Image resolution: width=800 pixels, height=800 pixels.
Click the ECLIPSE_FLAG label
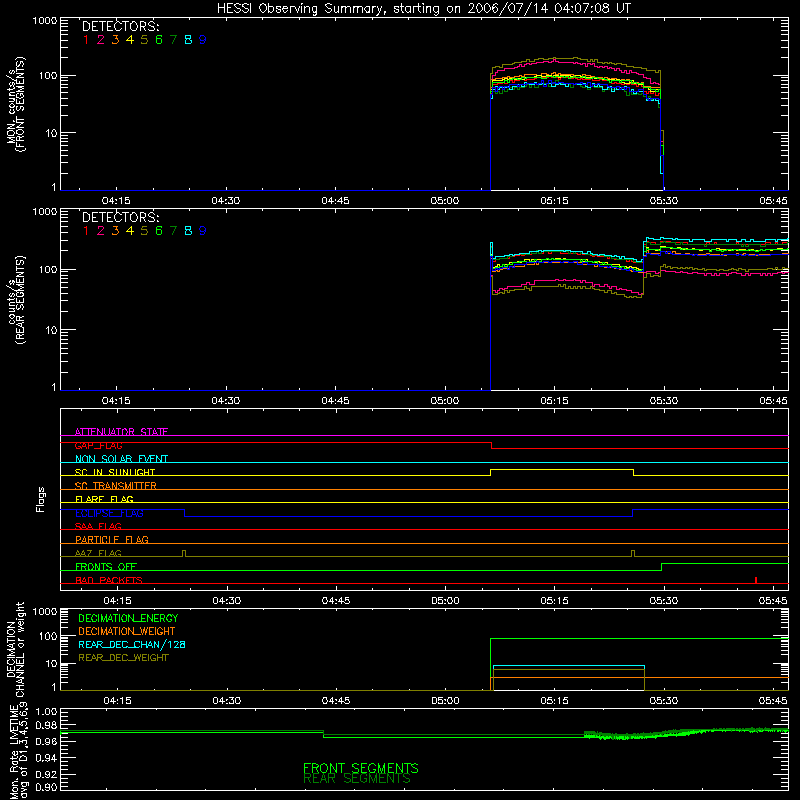pos(109,513)
